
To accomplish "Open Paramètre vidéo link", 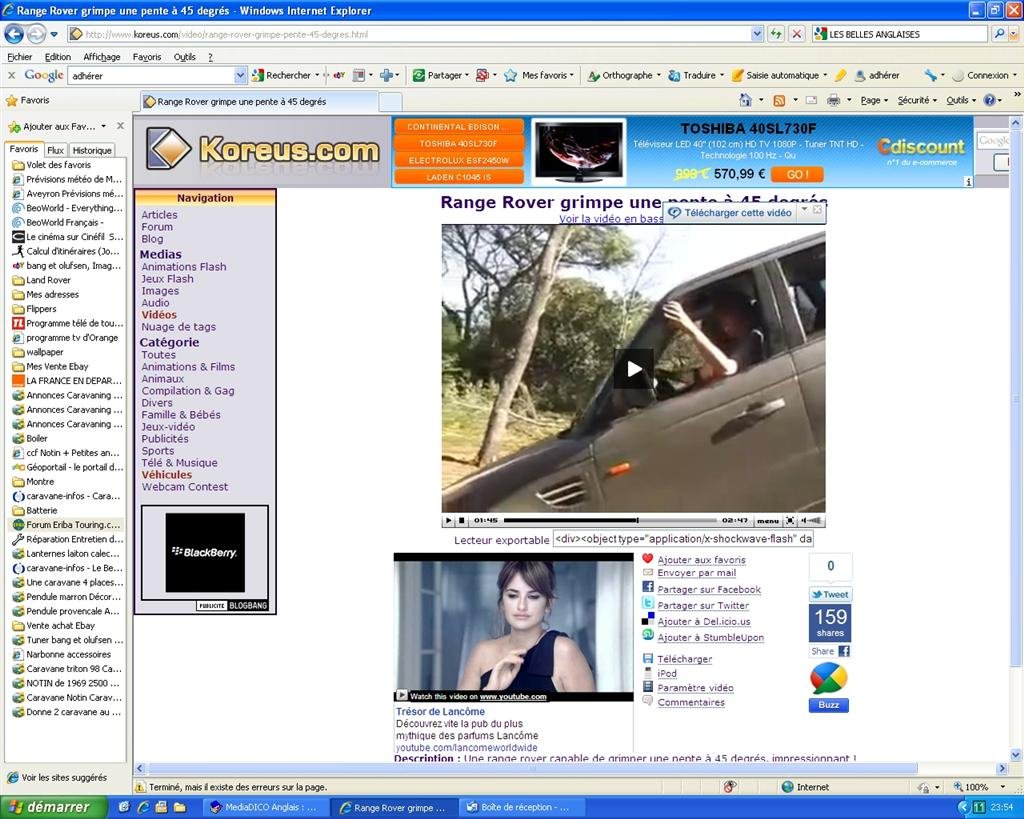I will (695, 688).
